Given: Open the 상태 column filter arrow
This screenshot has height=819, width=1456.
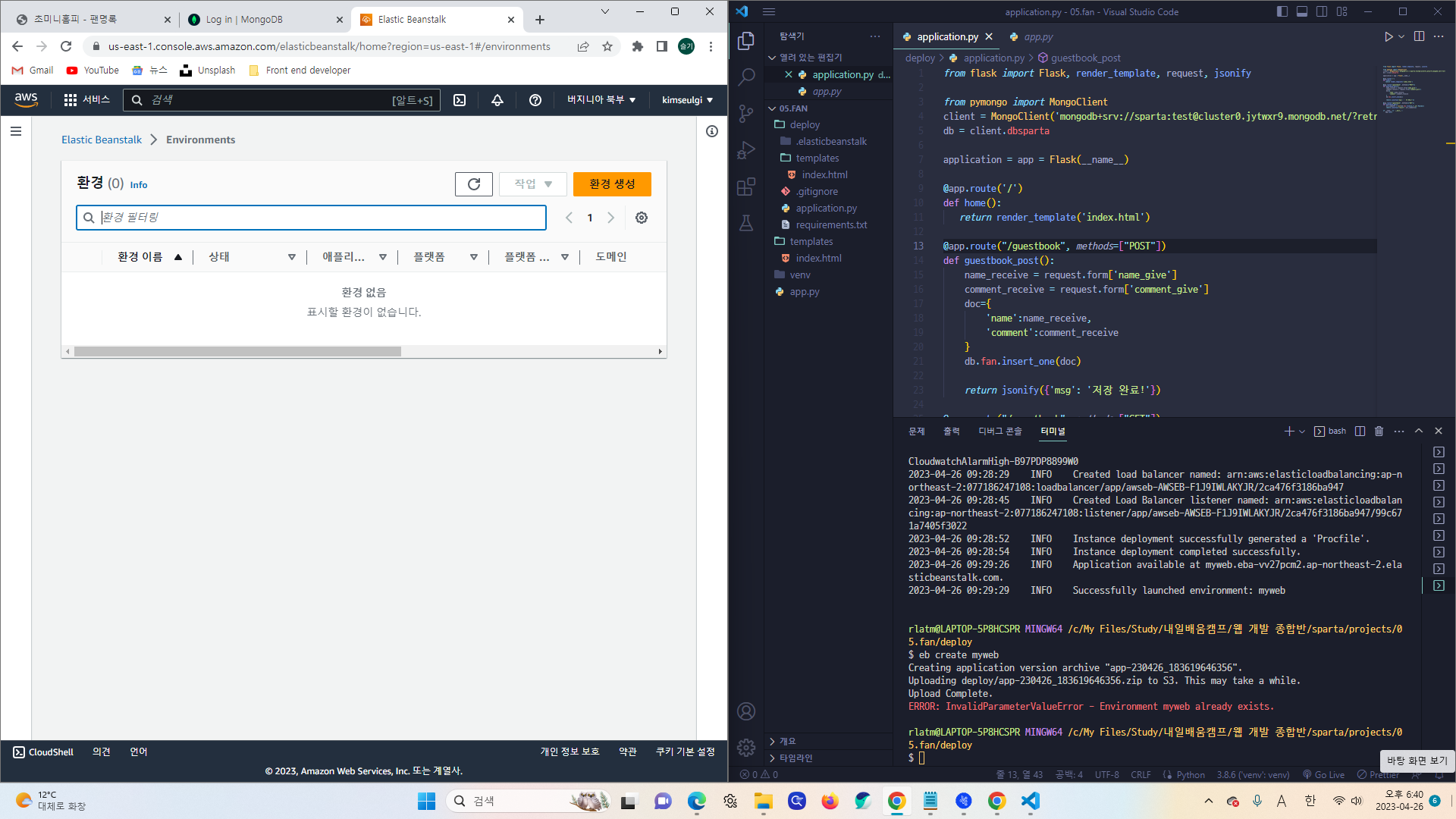Looking at the screenshot, I should click(x=292, y=257).
